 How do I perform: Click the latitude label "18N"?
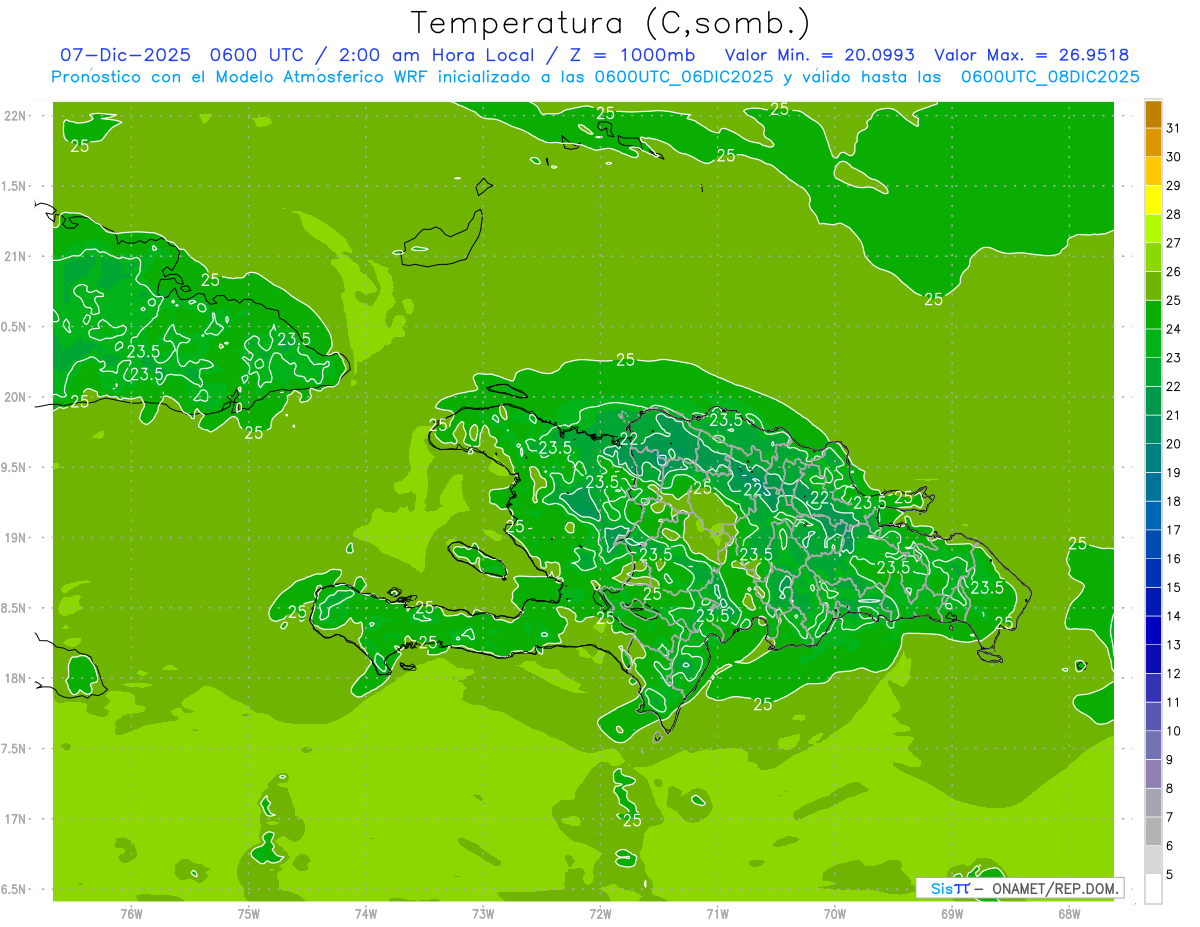(15, 678)
